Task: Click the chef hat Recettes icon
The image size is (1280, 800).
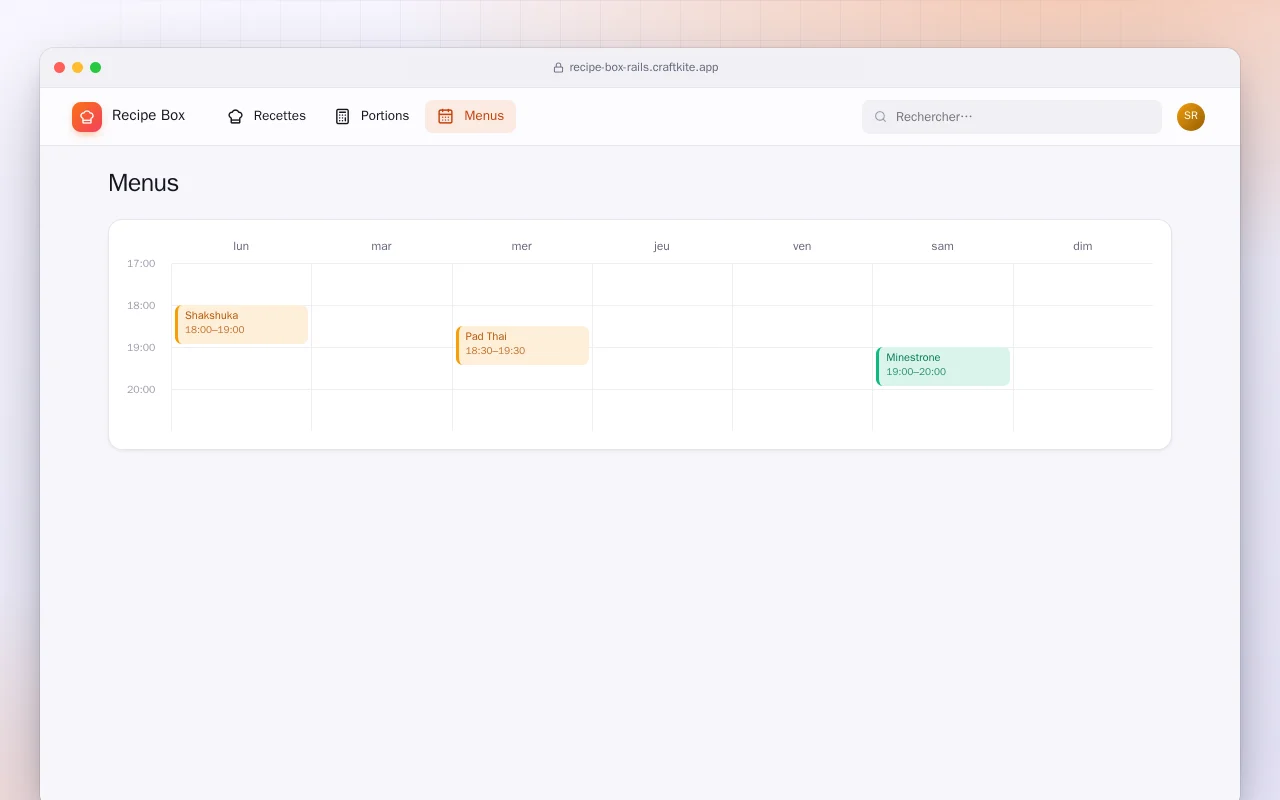Action: [x=235, y=116]
